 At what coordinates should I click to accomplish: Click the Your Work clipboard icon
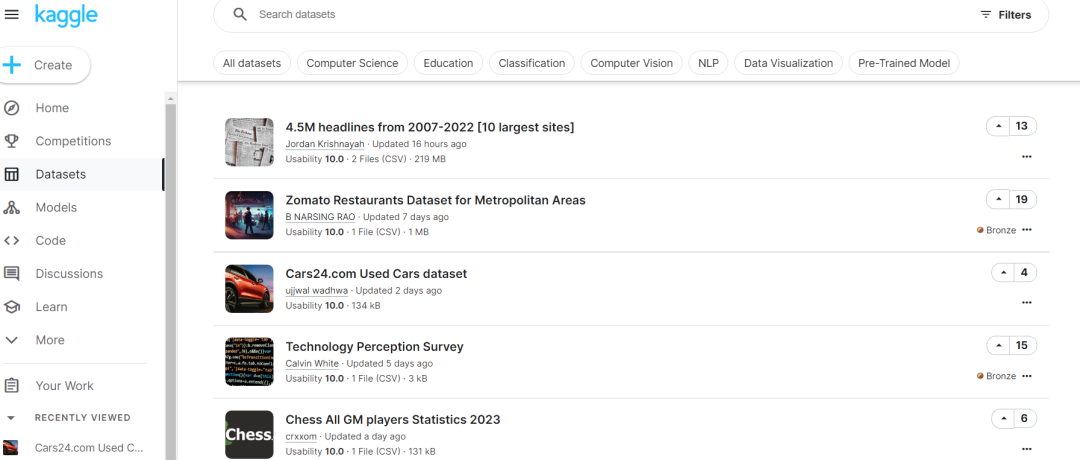point(11,386)
